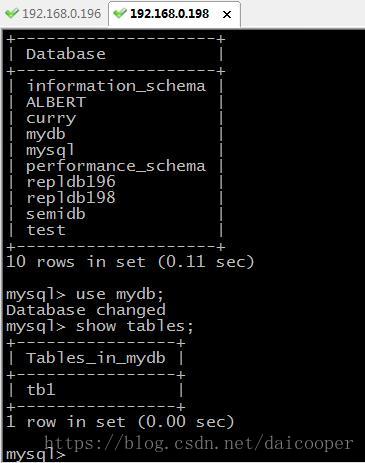Viewport: 365px width, 463px height.
Task: Click the ALBERT database entry
Action: tap(56, 102)
